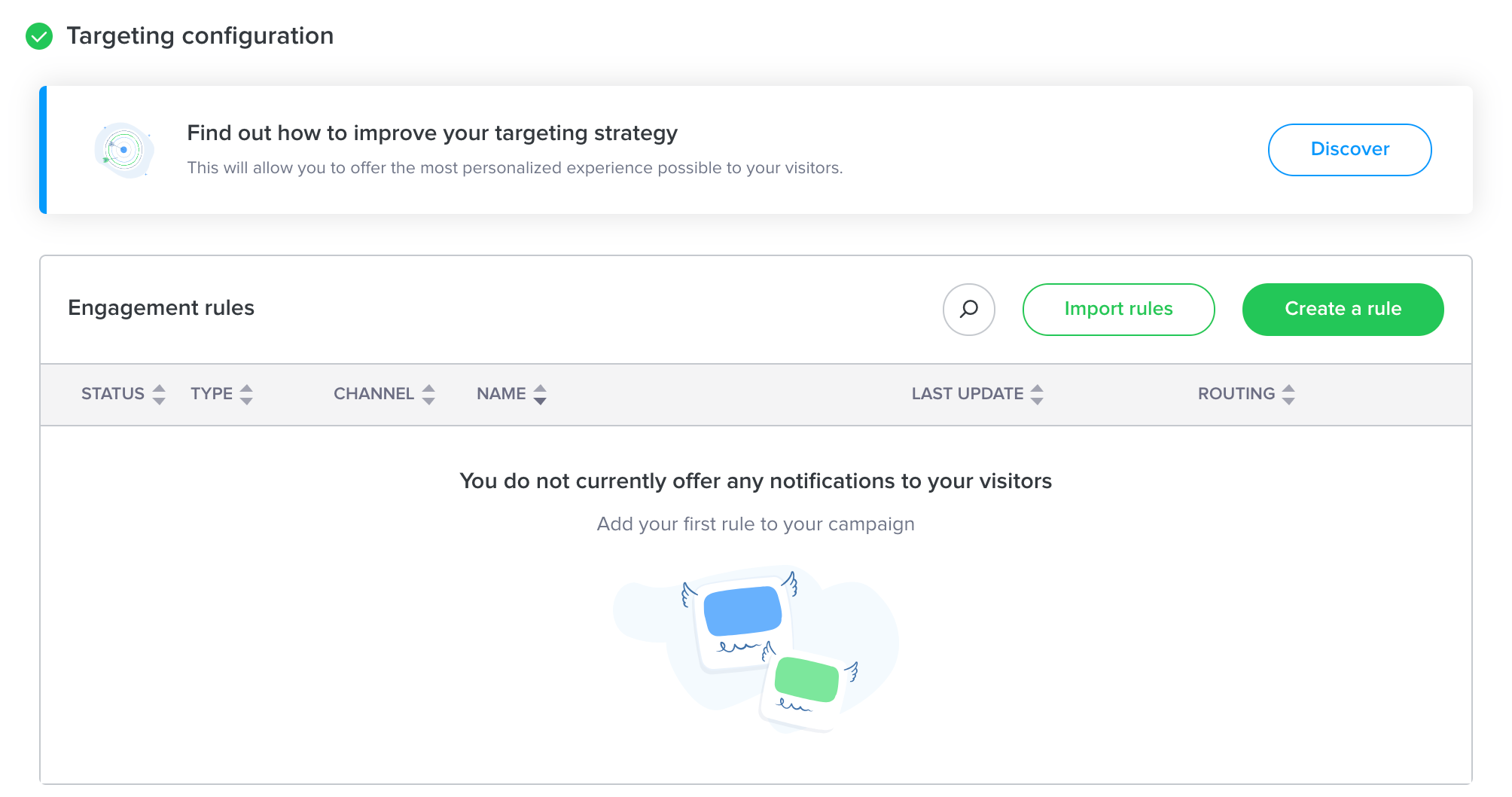Screen dimensions: 1512x797
Task: Click the 'Add your first rule to your campaign' text
Action: click(x=755, y=524)
